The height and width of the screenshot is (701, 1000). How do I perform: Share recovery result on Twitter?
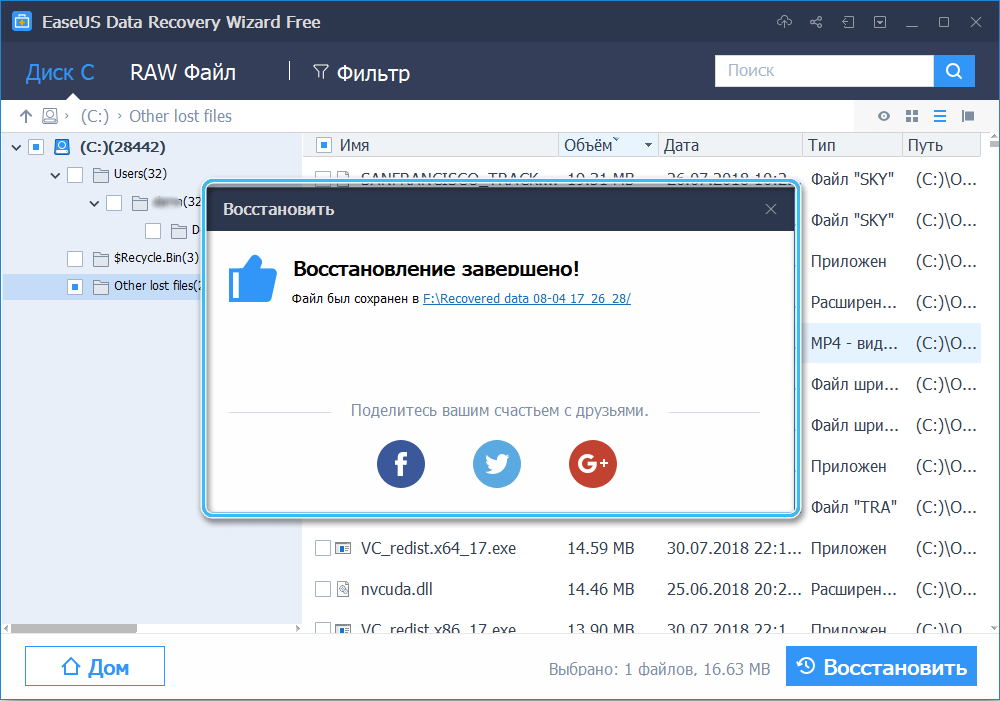(x=497, y=464)
